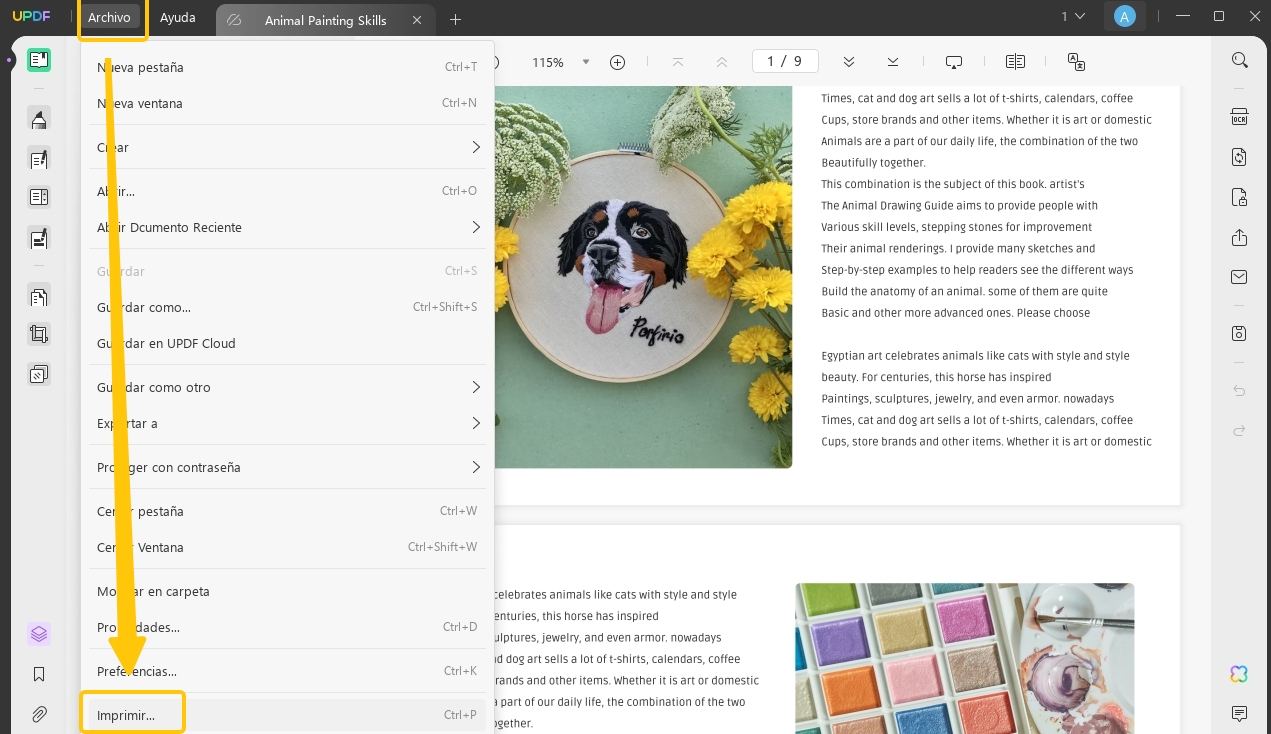Open the convert PDF icon
The image size is (1271, 734).
(x=1240, y=157)
